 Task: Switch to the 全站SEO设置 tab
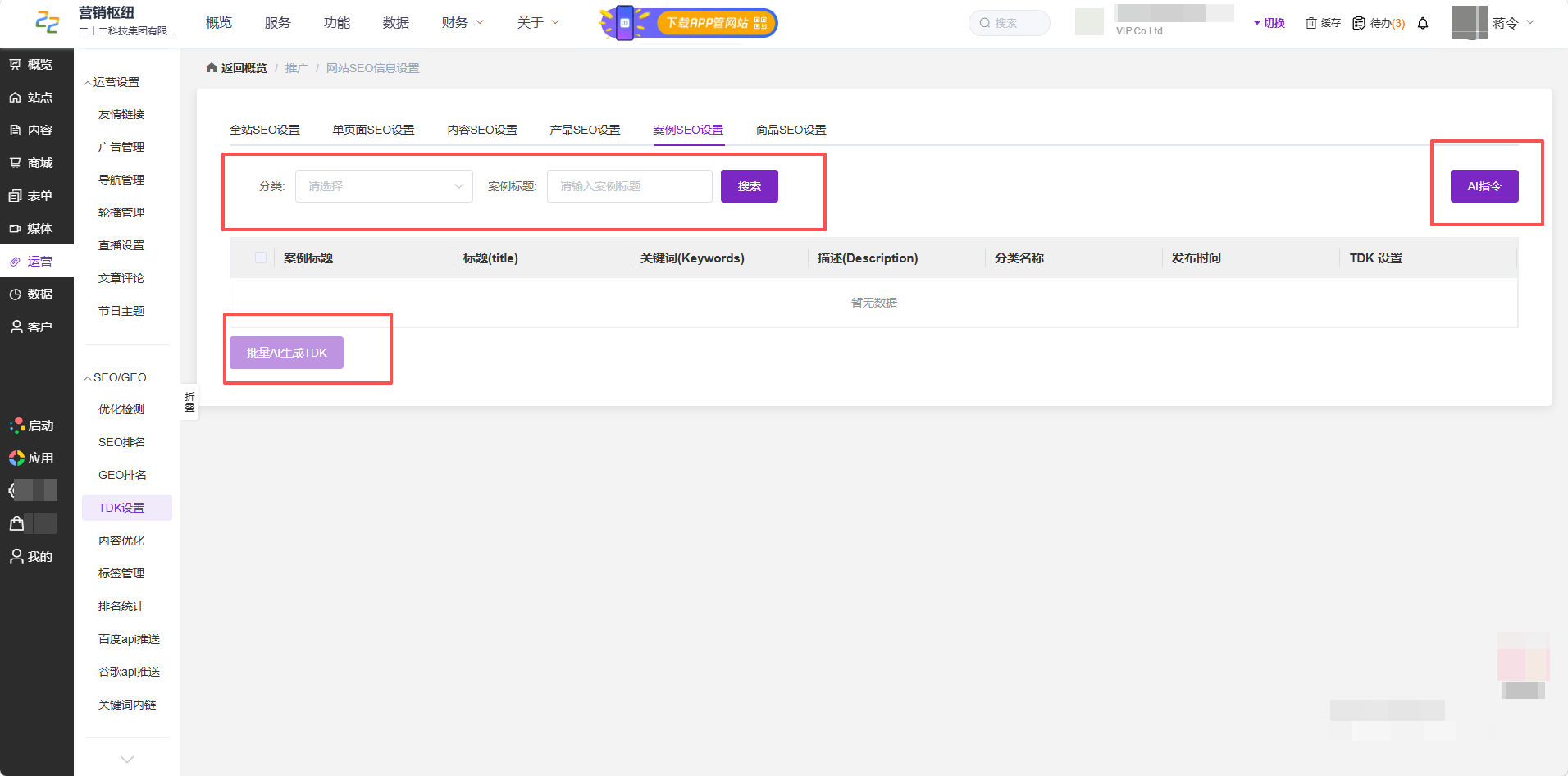[265, 130]
